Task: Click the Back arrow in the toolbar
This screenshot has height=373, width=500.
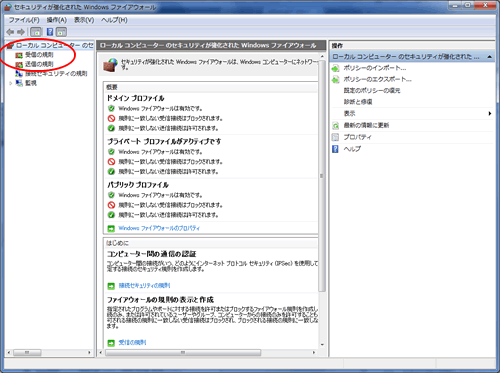Action: tap(10, 32)
